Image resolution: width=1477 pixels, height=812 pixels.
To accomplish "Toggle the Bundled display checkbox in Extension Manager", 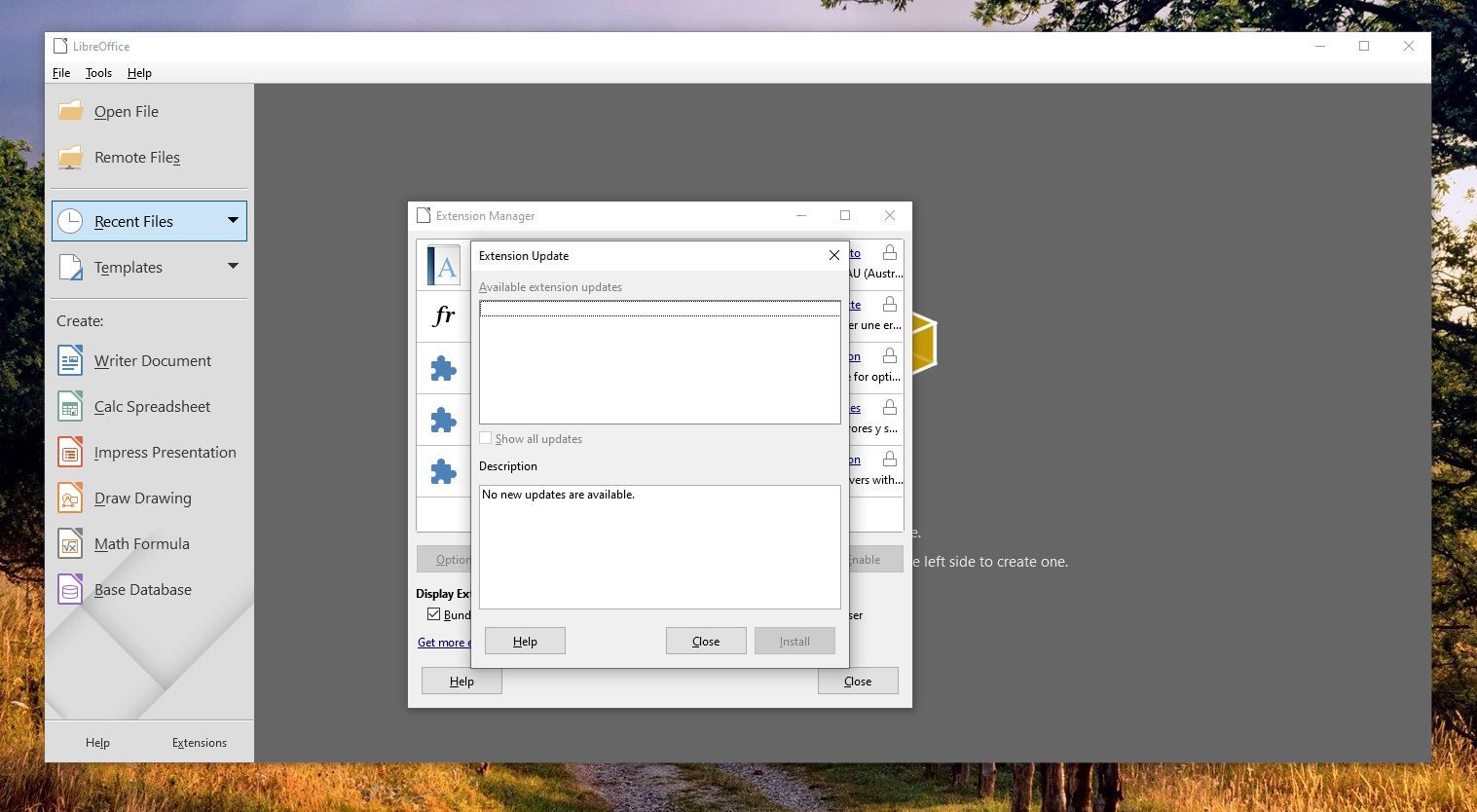I will point(434,614).
